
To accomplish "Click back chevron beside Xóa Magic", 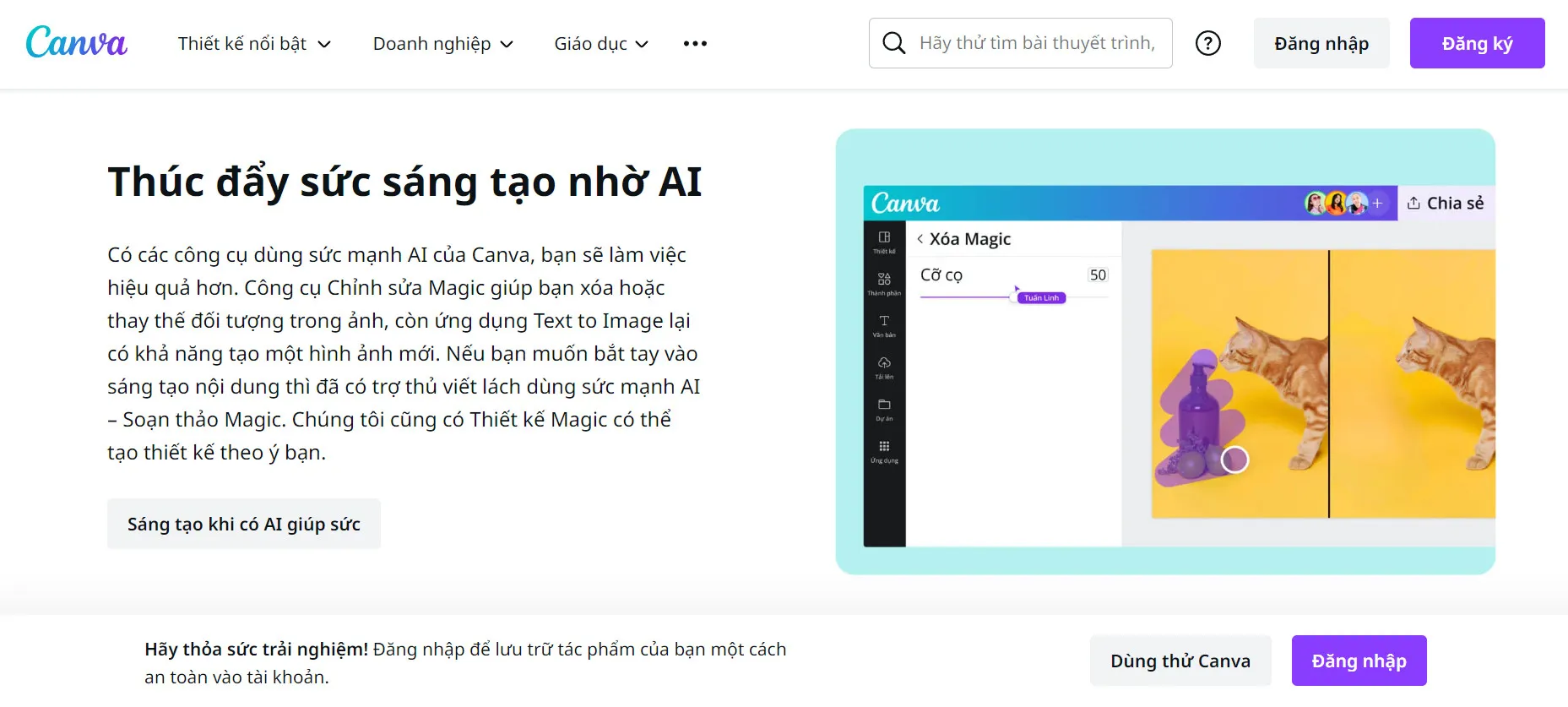I will tap(920, 239).
